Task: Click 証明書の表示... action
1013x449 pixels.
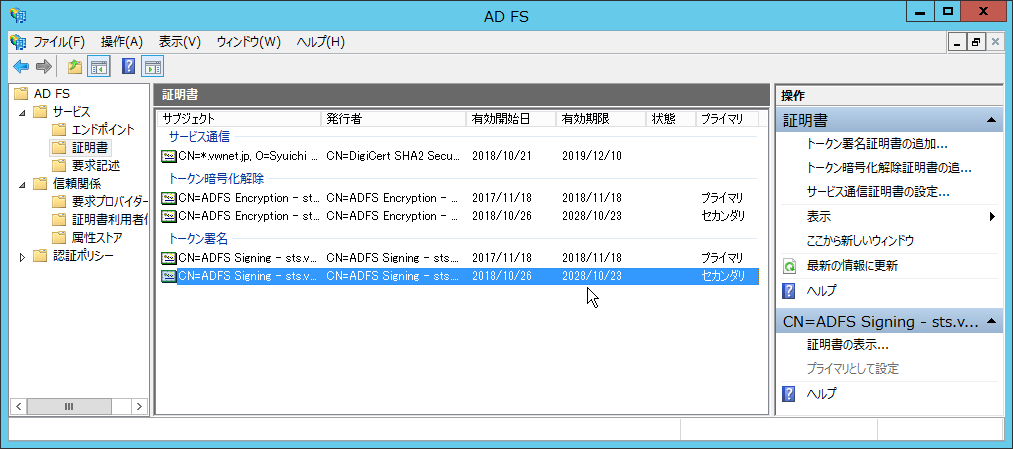Action: point(848,344)
